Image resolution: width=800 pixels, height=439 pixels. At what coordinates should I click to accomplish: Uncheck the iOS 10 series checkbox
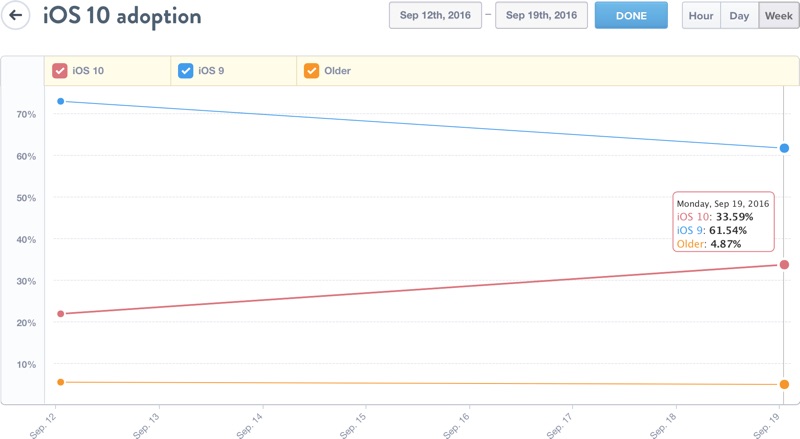coord(60,71)
